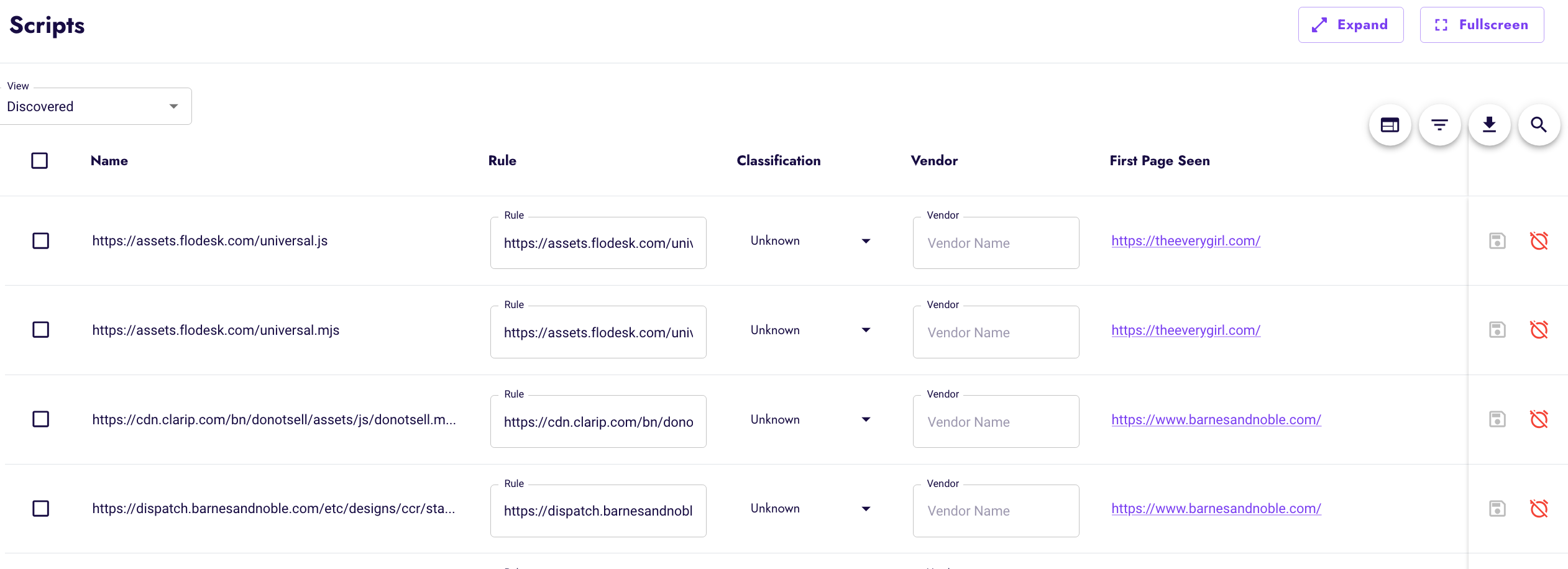Click red alarm-off icon for dispatch.barnesandnoble row

click(1539, 509)
